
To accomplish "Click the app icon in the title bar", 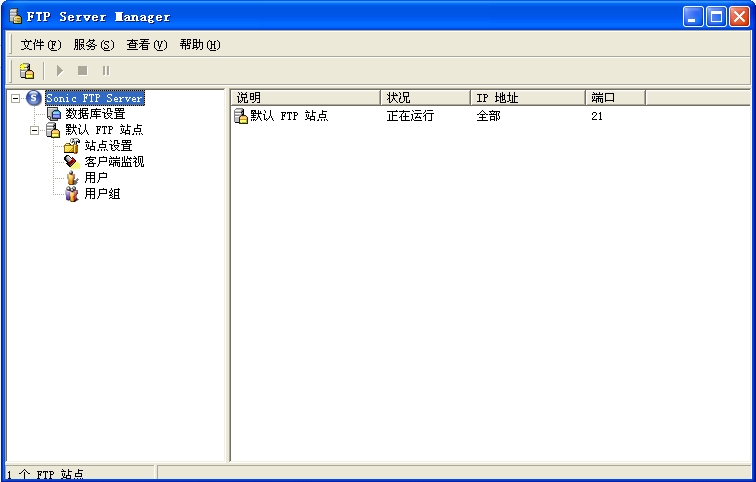I will pos(15,16).
